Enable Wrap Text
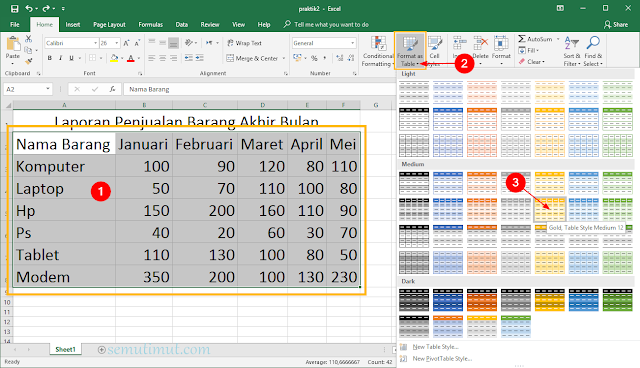Viewport: 640px width, 368px height. (244, 43)
